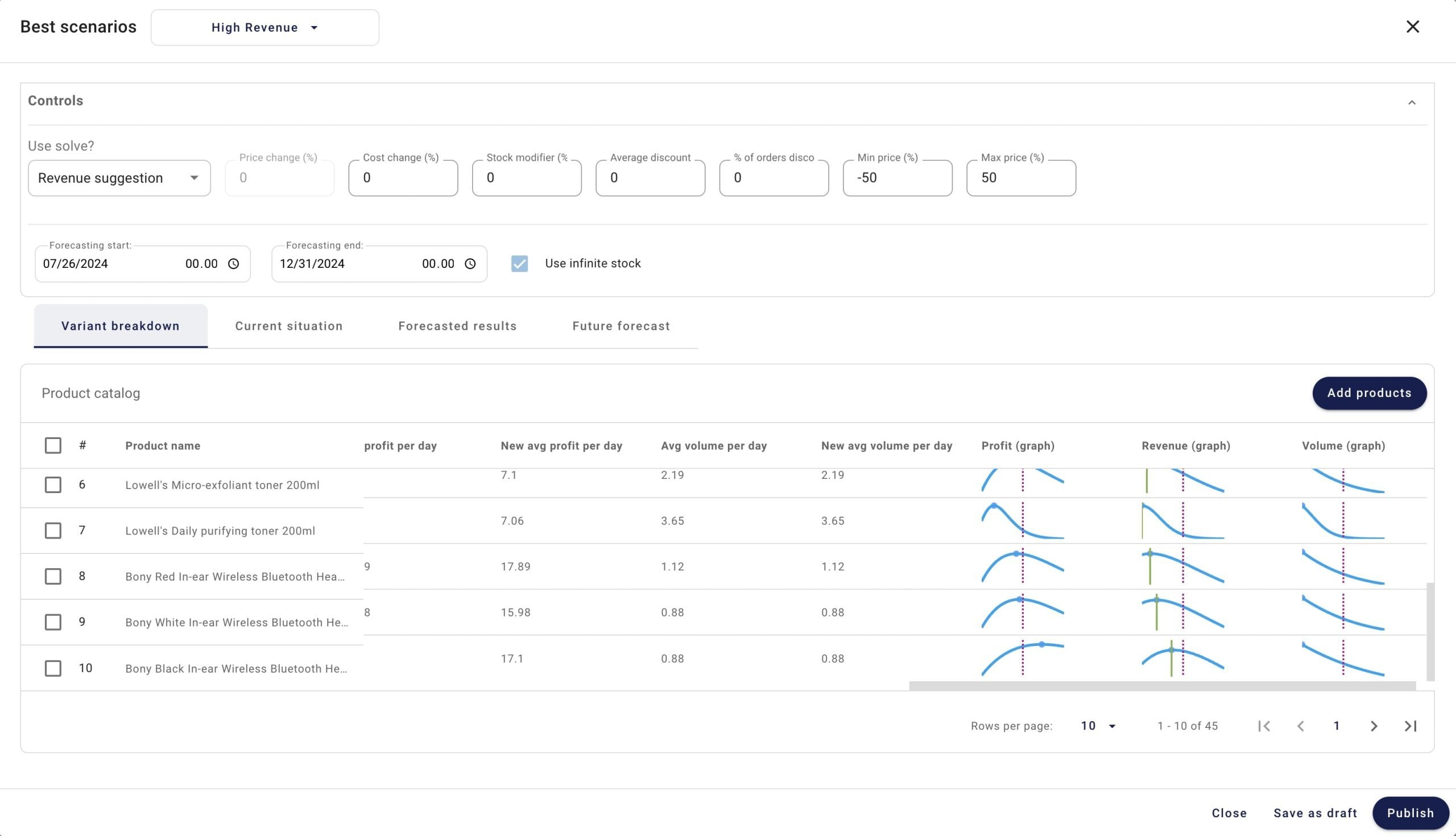
Task: Go to the next page arrow
Action: click(x=1374, y=726)
